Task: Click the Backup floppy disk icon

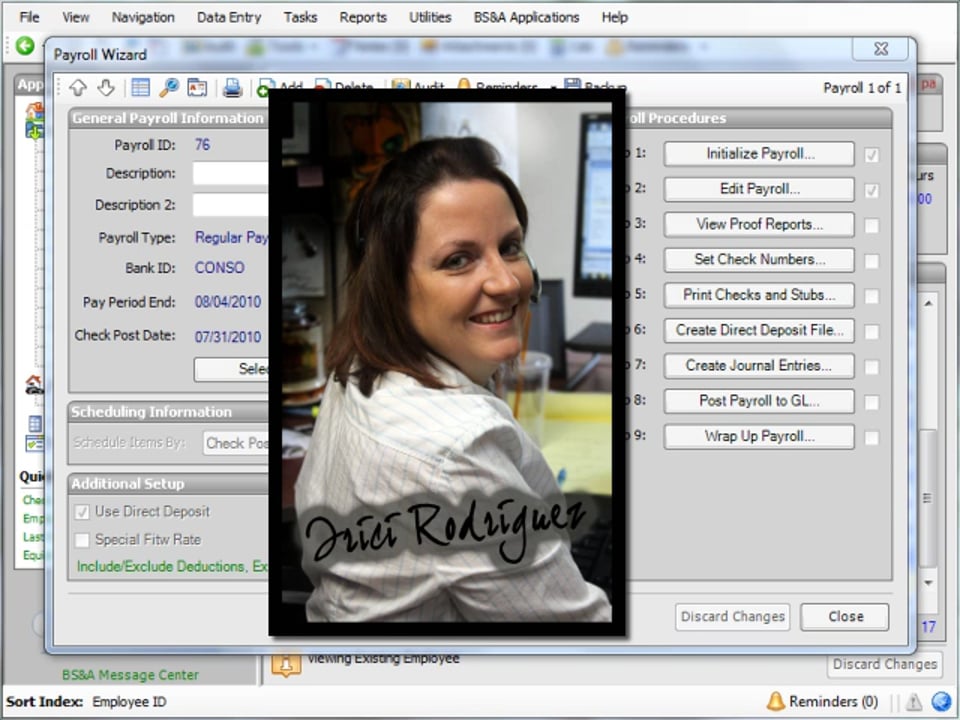Action: [572, 85]
